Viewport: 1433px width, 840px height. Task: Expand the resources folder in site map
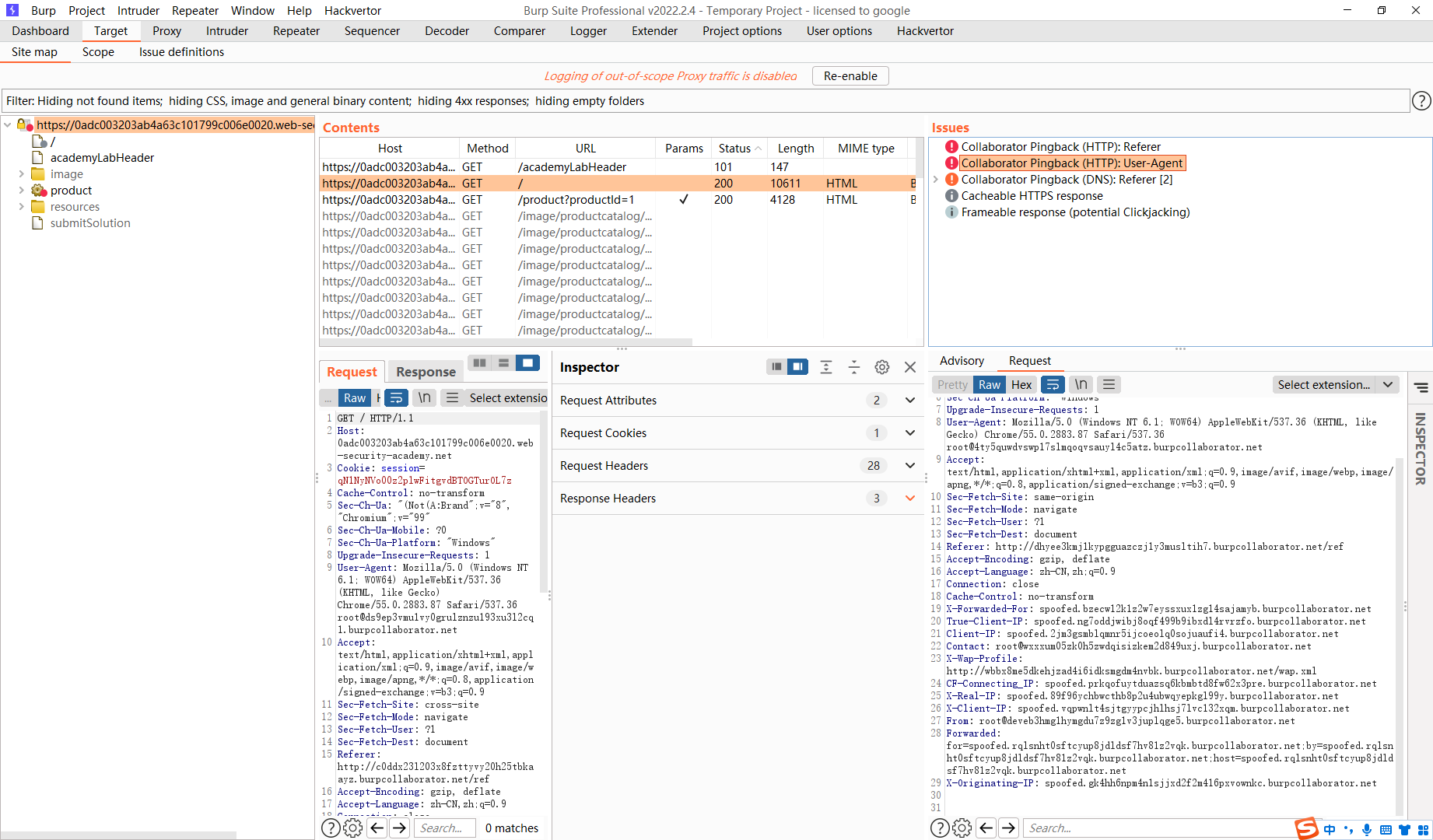click(21, 207)
